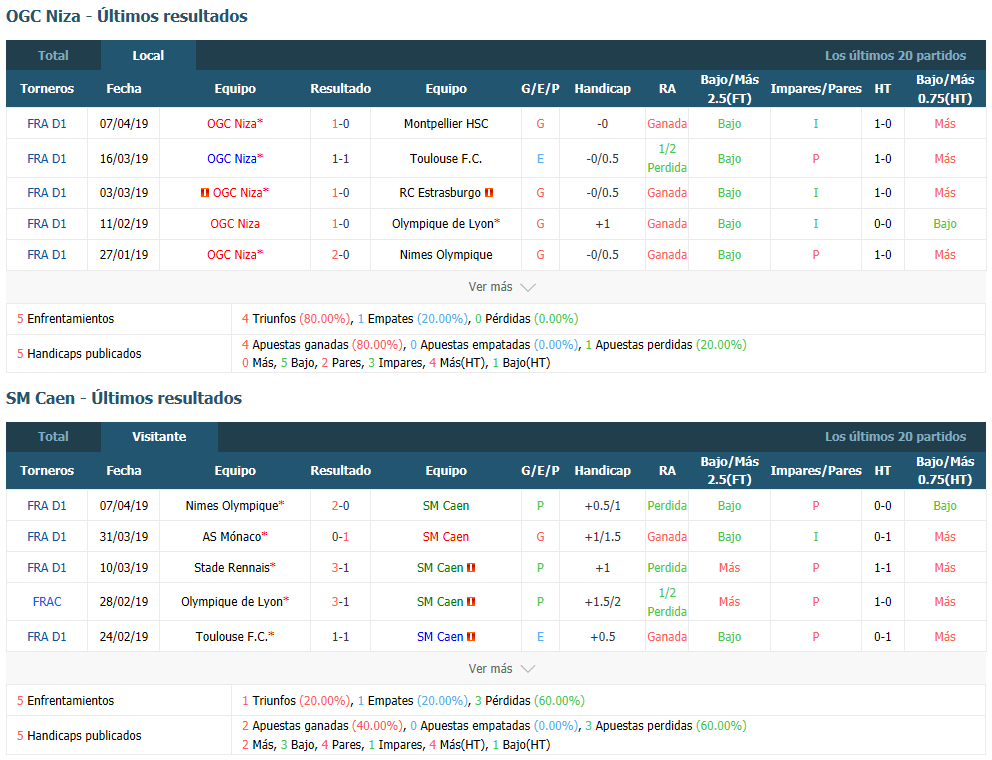Image resolution: width=992 pixels, height=760 pixels.
Task: Open Nimes Olympique link on 27/01/19 row
Action: point(446,254)
